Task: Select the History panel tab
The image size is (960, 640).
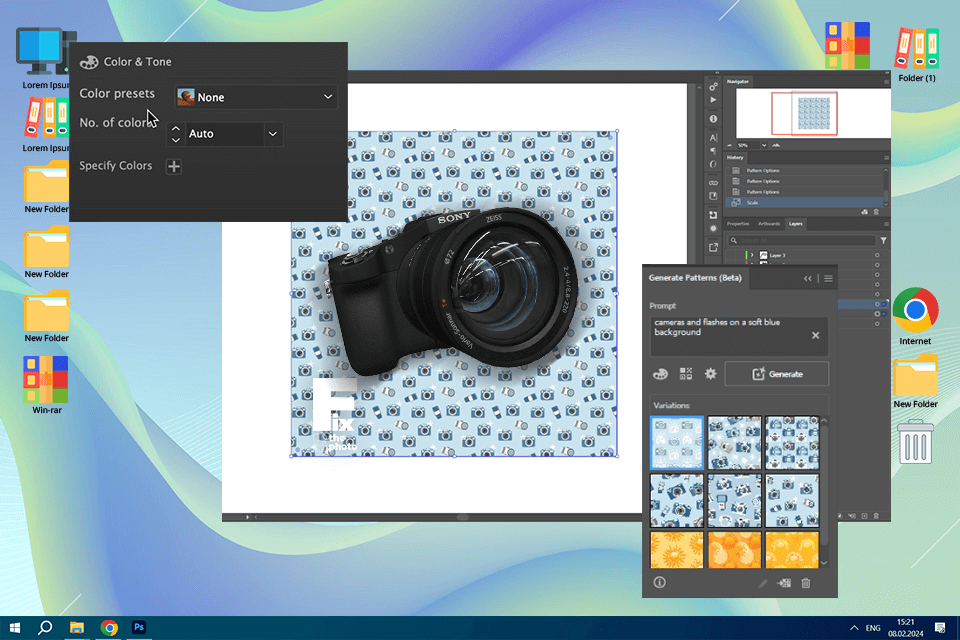Action: pos(735,158)
